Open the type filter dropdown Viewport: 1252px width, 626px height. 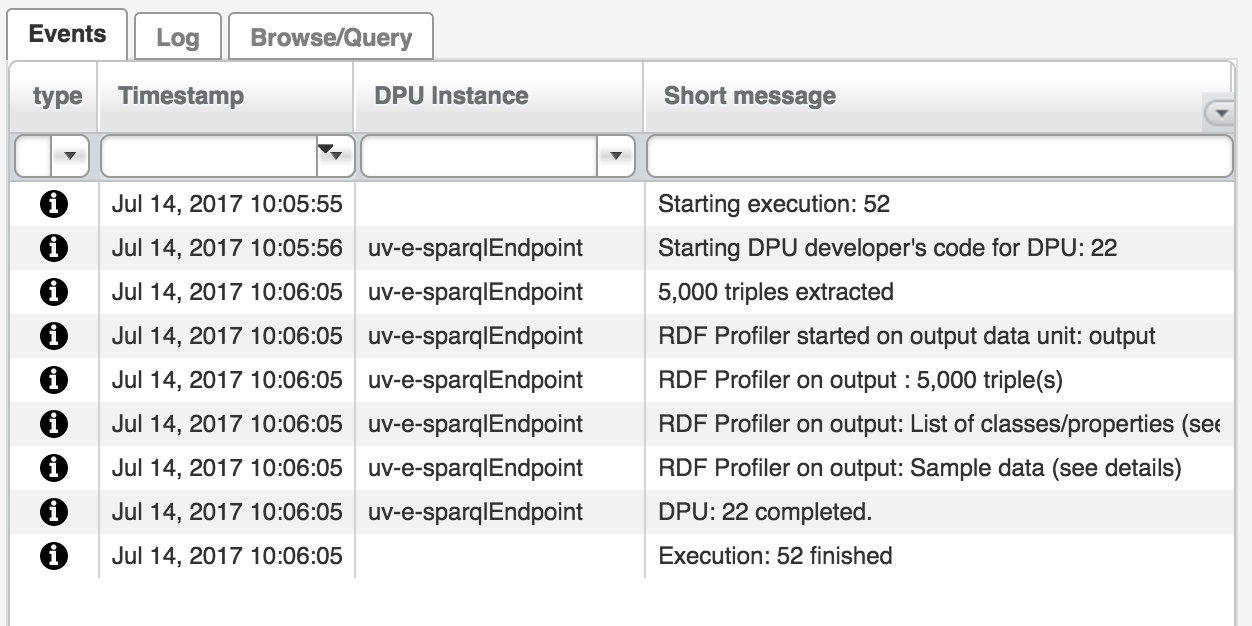[70, 156]
